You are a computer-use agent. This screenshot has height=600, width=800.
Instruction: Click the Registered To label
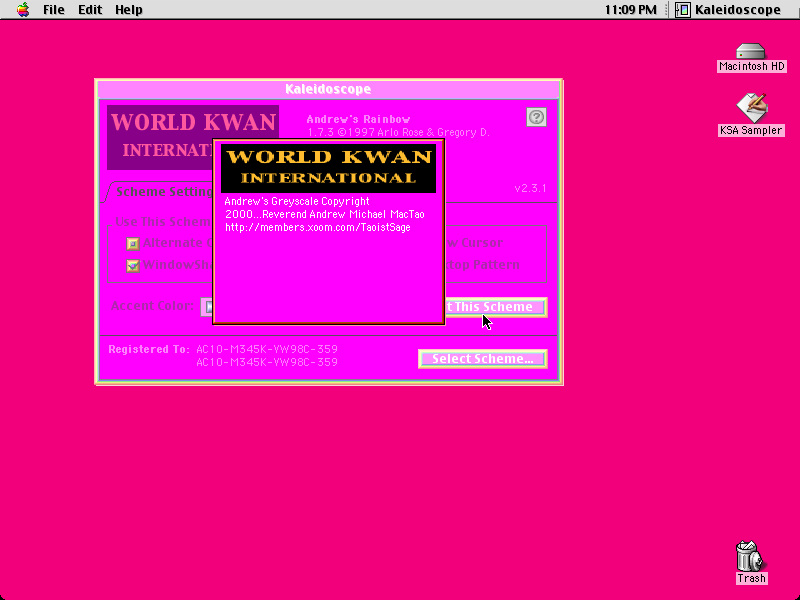click(x=149, y=349)
